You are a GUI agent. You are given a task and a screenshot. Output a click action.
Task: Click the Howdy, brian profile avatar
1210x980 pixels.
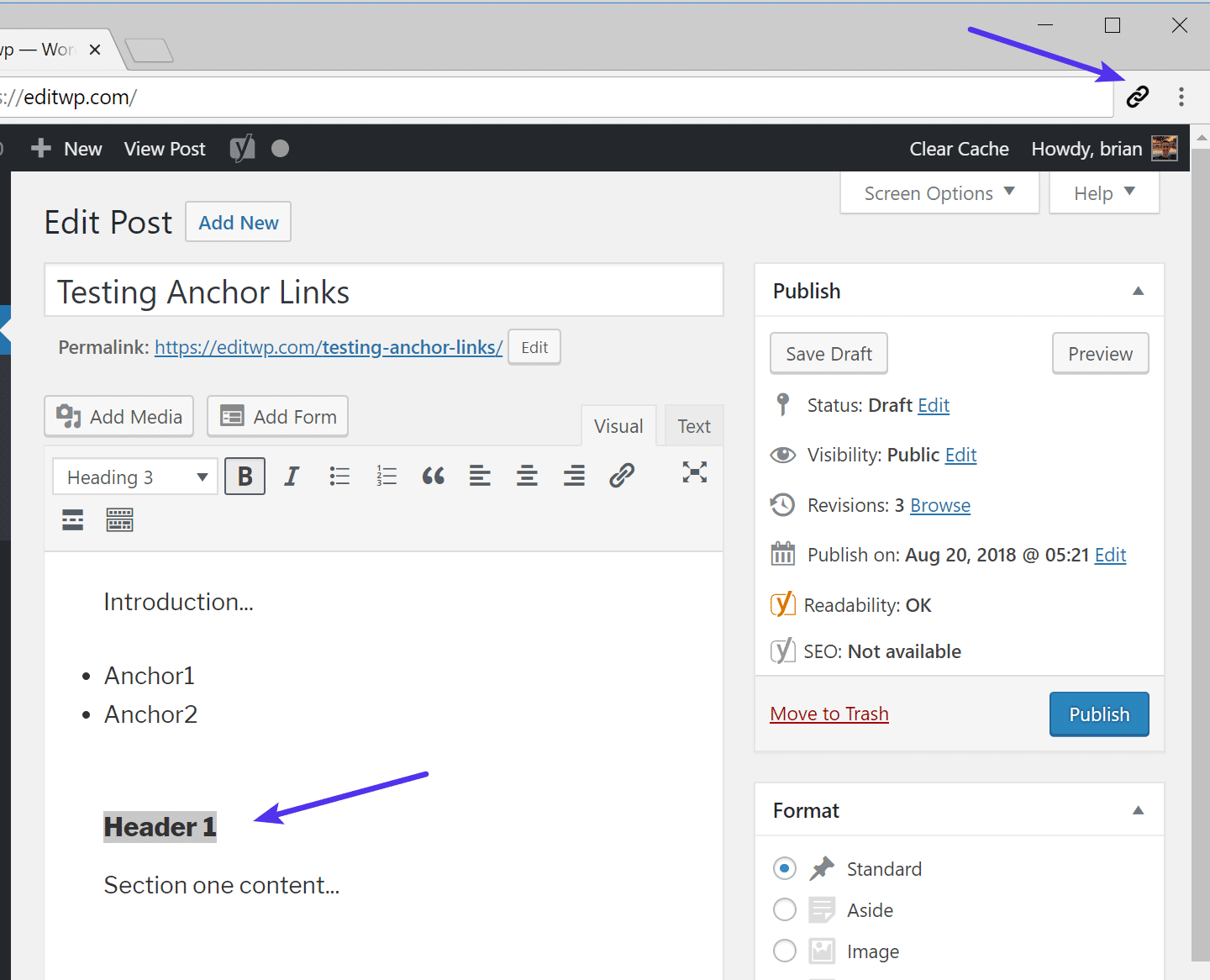pos(1164,148)
